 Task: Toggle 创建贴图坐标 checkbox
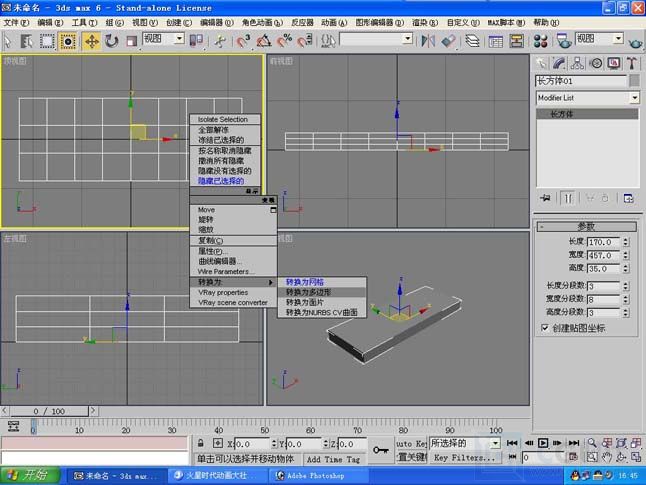[x=545, y=328]
